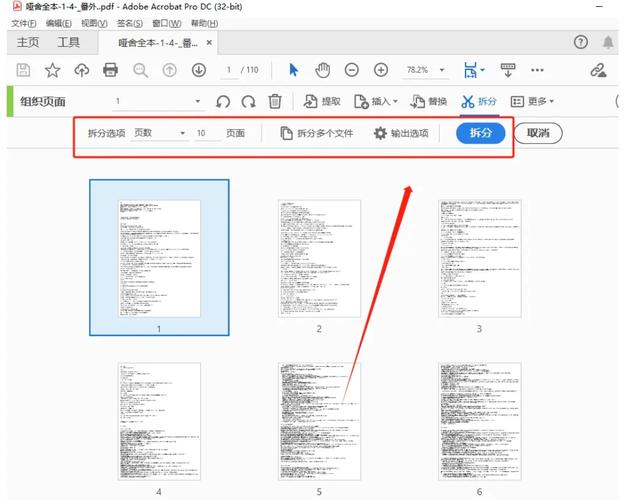Click the current page number field
The height and width of the screenshot is (500, 640).
pyautogui.click(x=229, y=70)
